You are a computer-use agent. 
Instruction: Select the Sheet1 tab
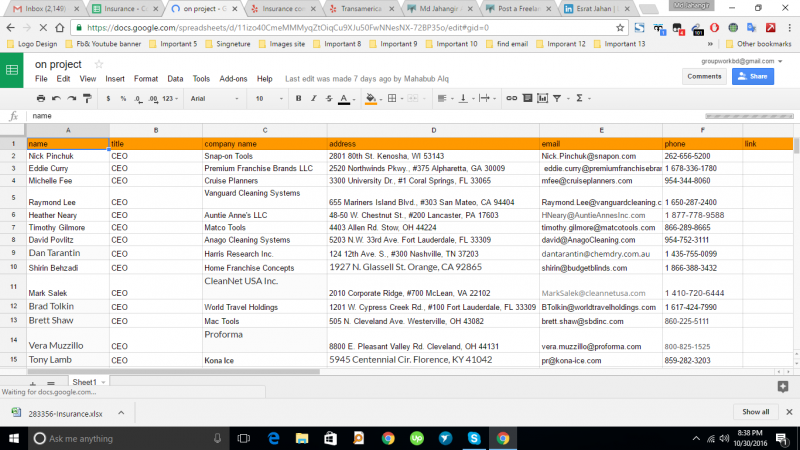tap(89, 382)
